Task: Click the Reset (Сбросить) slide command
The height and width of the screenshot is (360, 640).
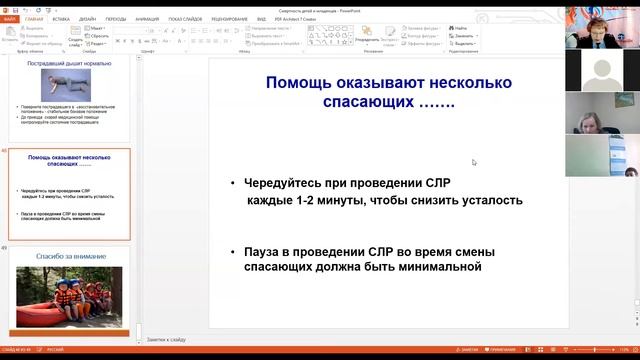Action: 97,36
